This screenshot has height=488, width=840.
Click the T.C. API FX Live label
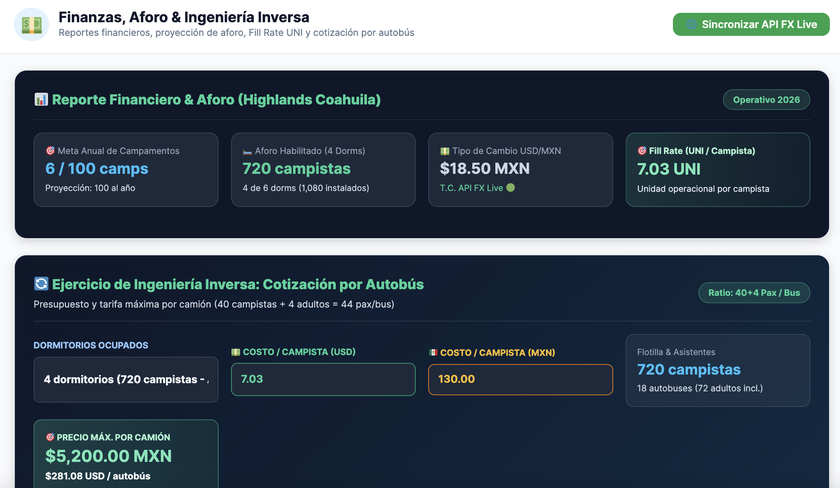click(x=471, y=188)
